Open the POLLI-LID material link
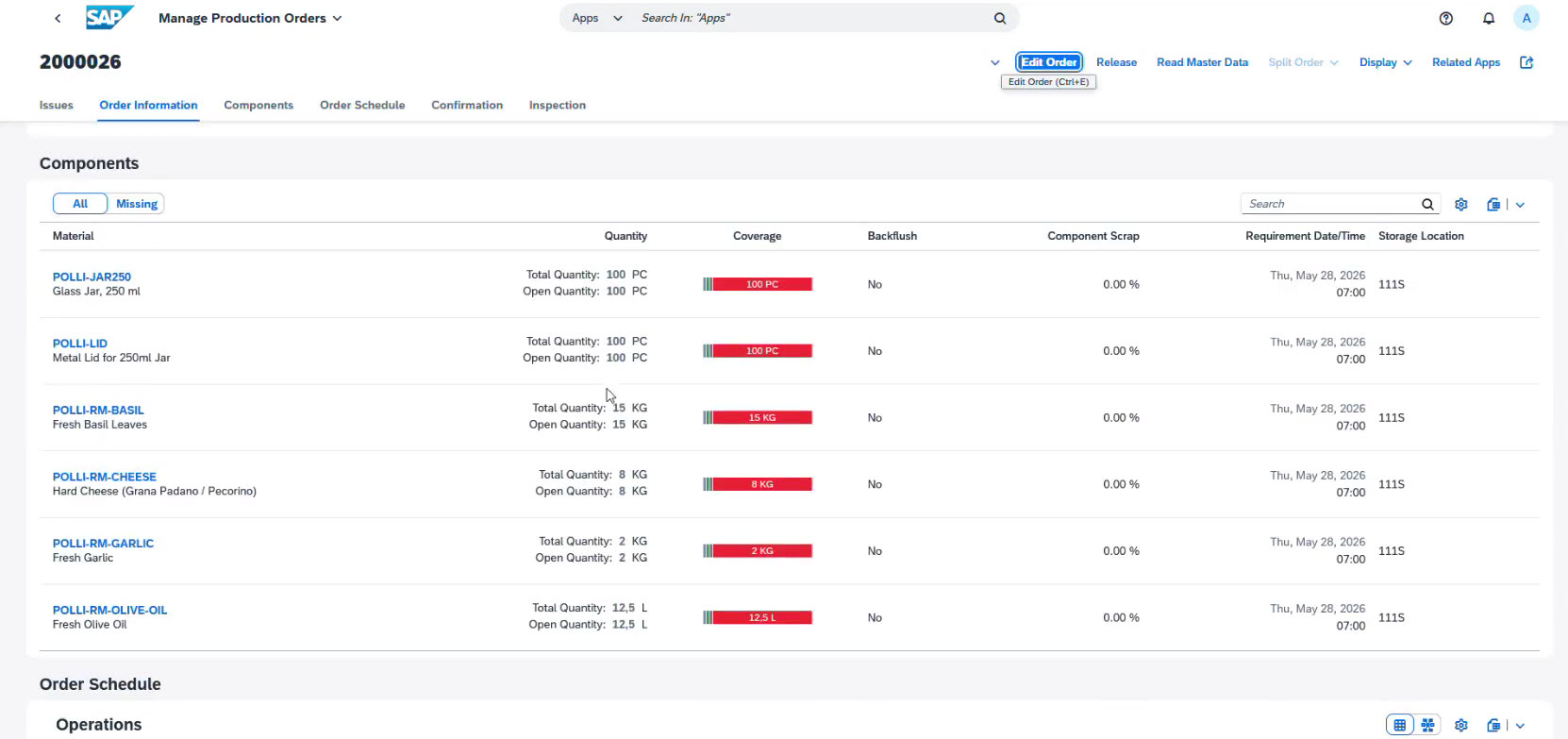1568x739 pixels. (x=80, y=344)
